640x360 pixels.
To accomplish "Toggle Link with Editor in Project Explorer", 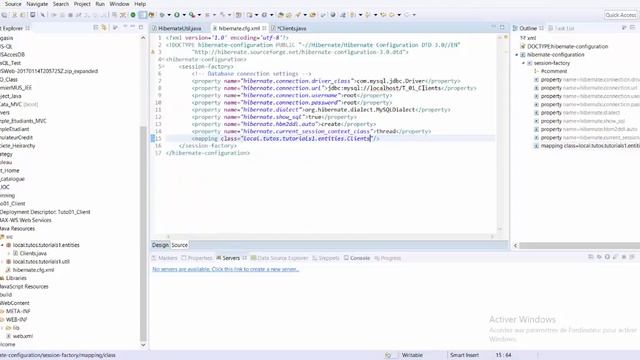I will 104,28.
